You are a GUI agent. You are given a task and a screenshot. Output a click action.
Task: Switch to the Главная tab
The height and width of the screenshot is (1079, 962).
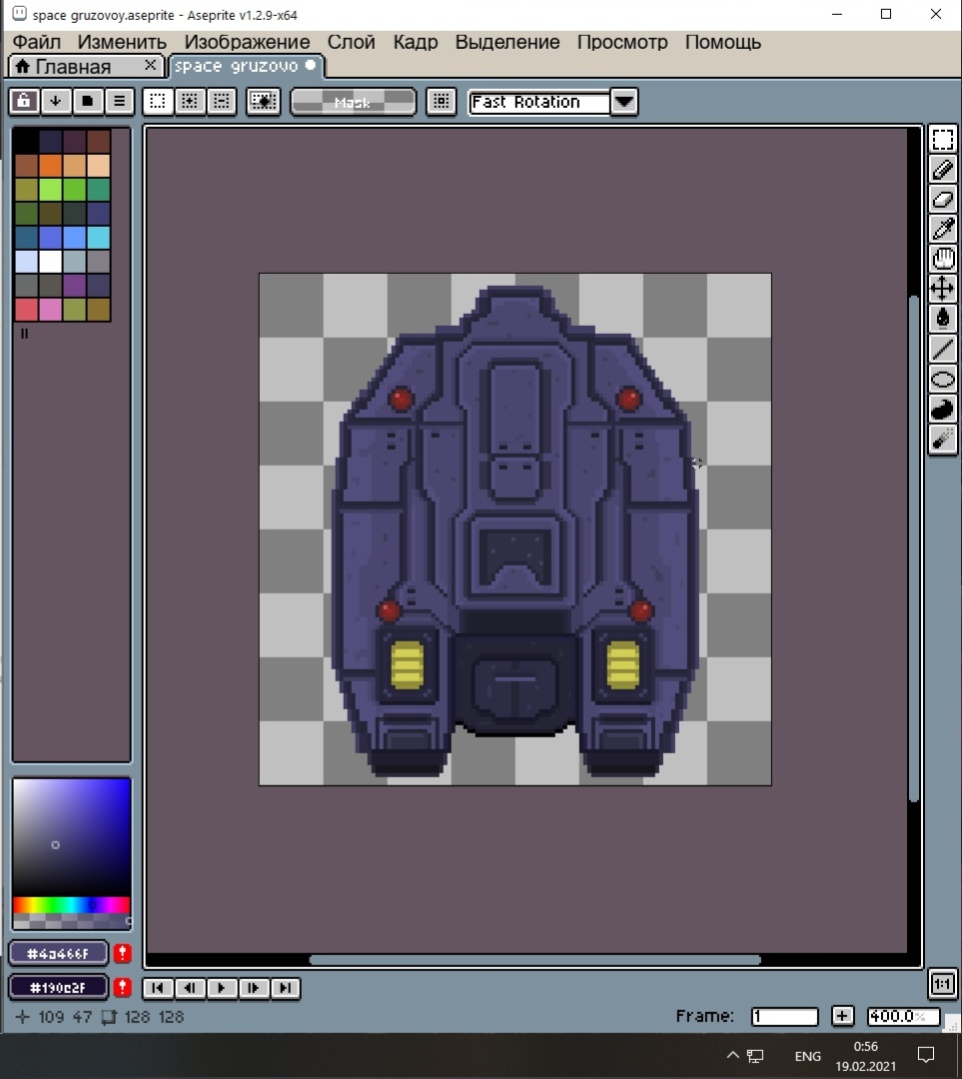73,66
